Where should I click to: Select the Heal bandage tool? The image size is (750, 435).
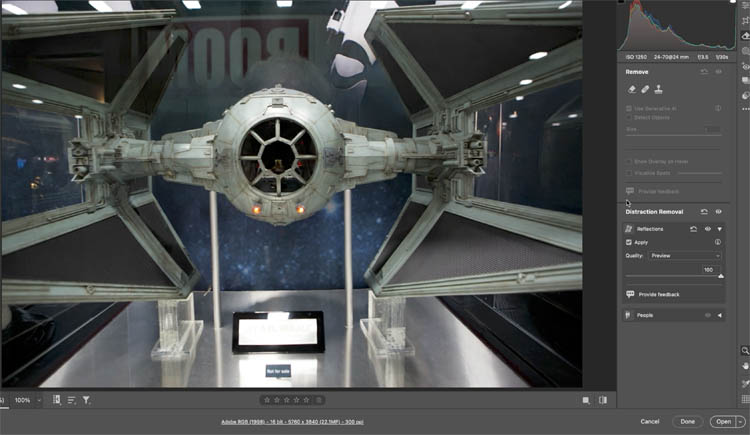point(645,89)
